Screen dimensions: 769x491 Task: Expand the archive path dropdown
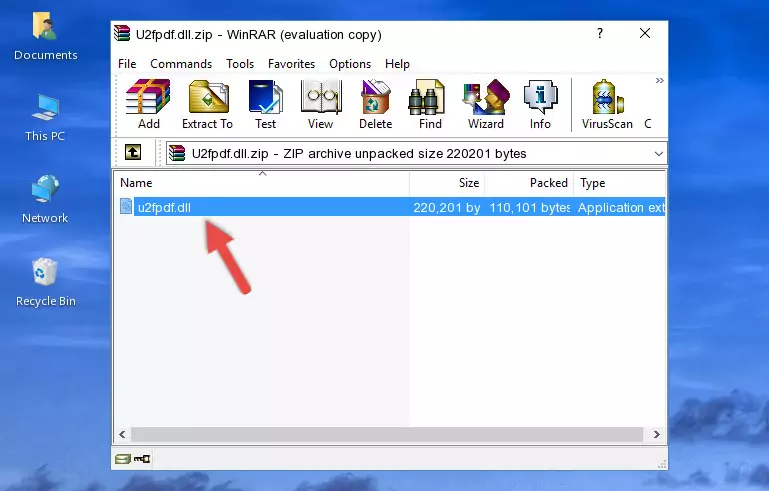[659, 154]
